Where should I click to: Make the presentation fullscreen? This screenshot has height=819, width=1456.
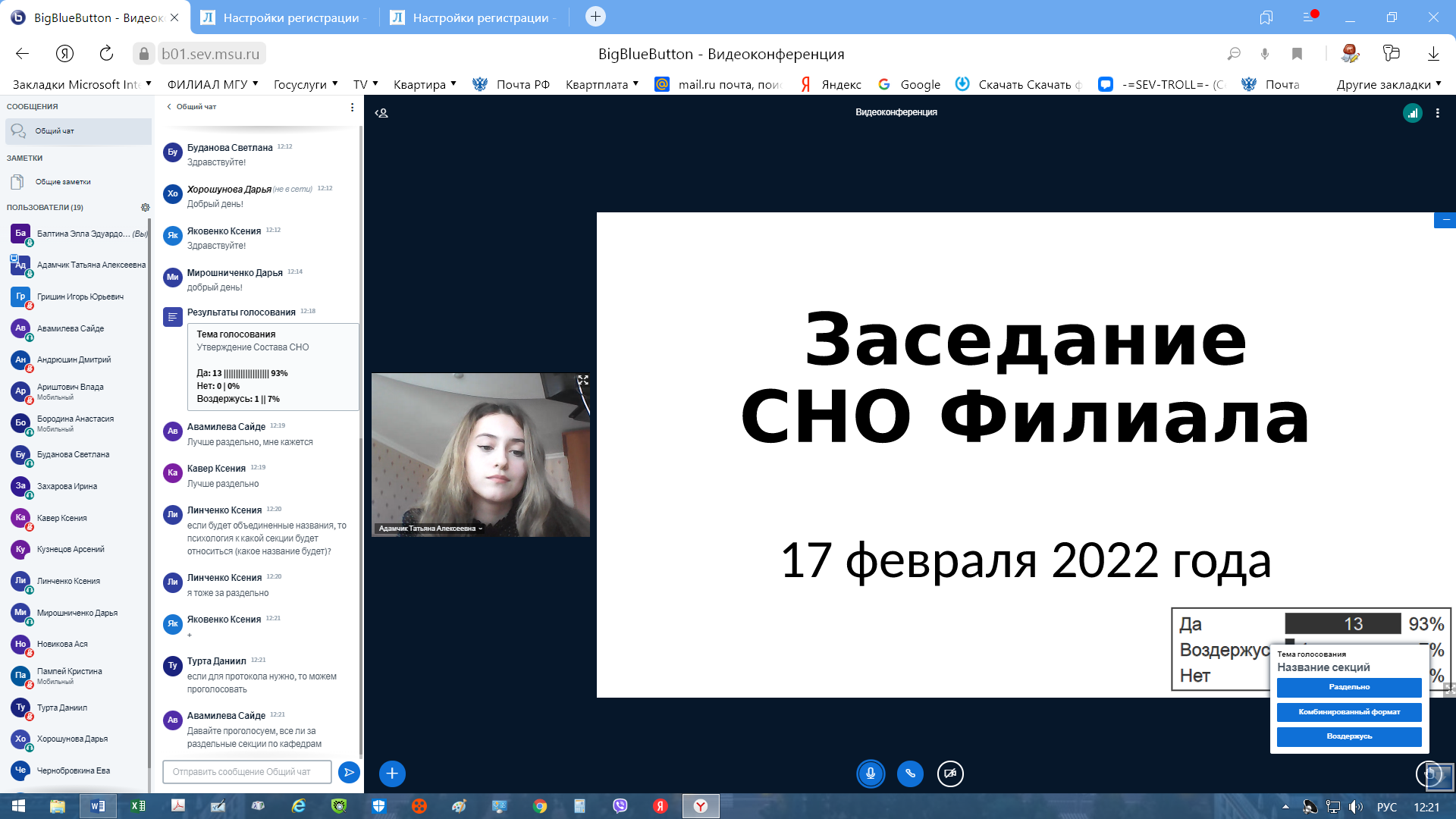[1450, 689]
